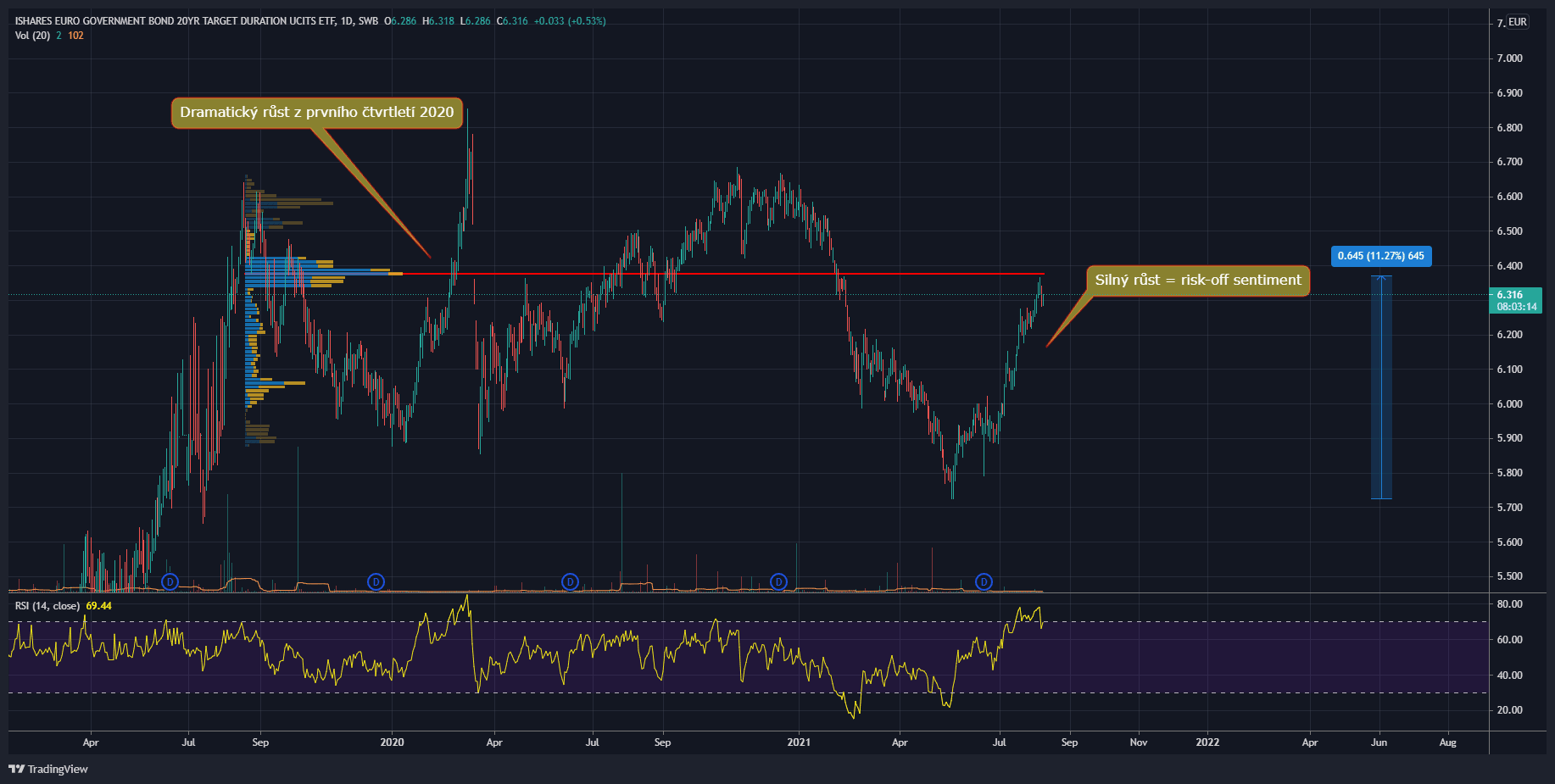
Task: Click the dividend marker before Jul 2019
Action: pyautogui.click(x=170, y=581)
